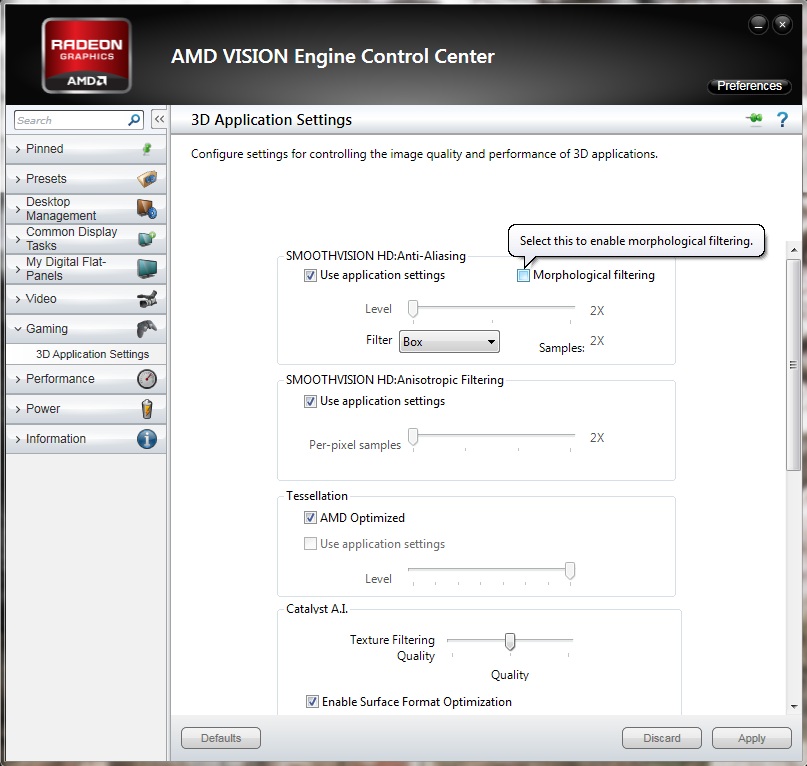Click the Texture Filtering Quality slider handle
807x766 pixels.
point(510,641)
